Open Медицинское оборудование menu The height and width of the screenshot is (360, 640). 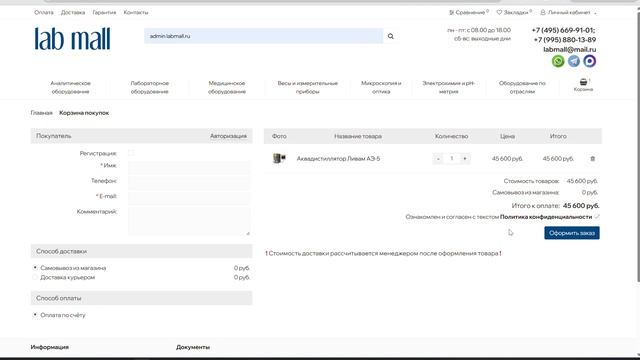click(x=227, y=87)
